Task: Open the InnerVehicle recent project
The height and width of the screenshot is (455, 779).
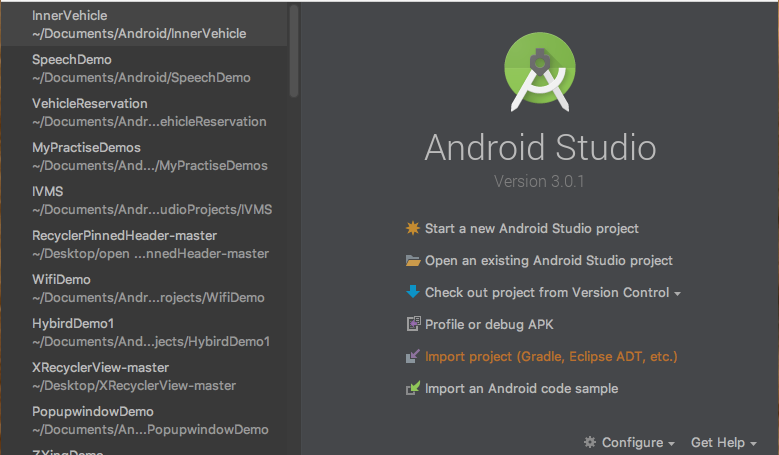Action: (144, 24)
